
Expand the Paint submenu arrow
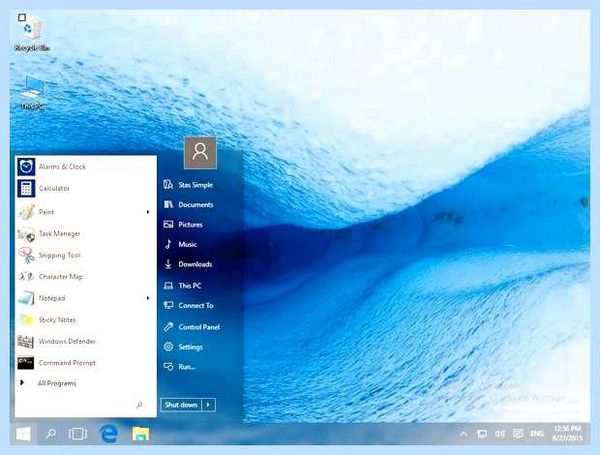148,212
